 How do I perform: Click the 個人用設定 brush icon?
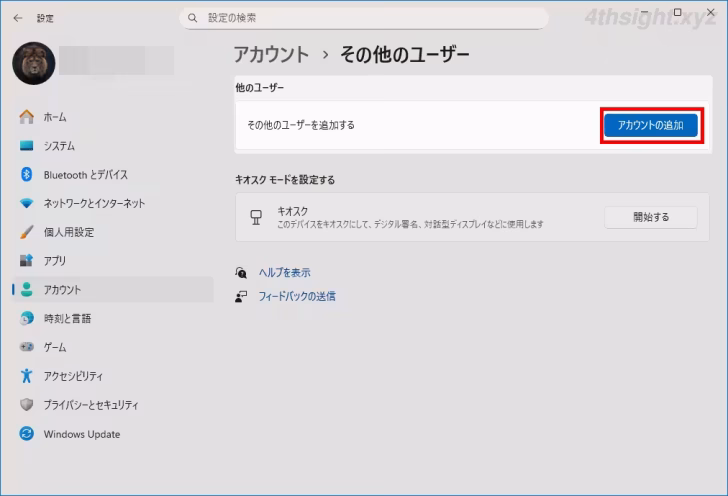pos(27,232)
